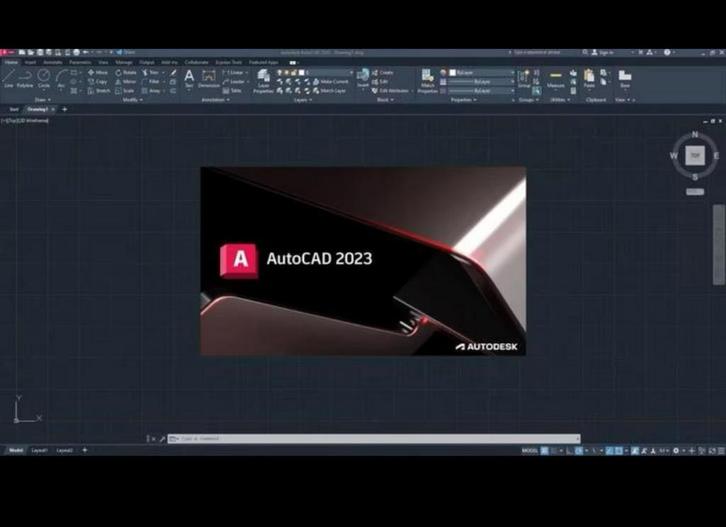Click the Measure utility tool
This screenshot has width=726, height=527.
(556, 79)
